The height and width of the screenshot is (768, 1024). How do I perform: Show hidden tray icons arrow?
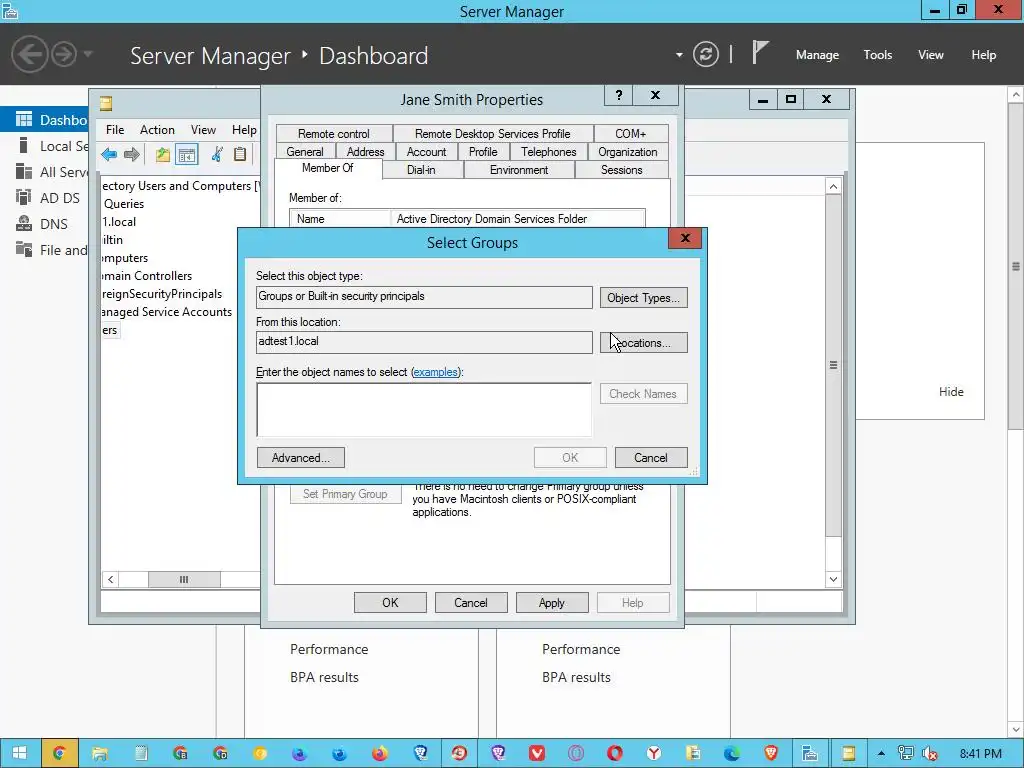pos(882,753)
